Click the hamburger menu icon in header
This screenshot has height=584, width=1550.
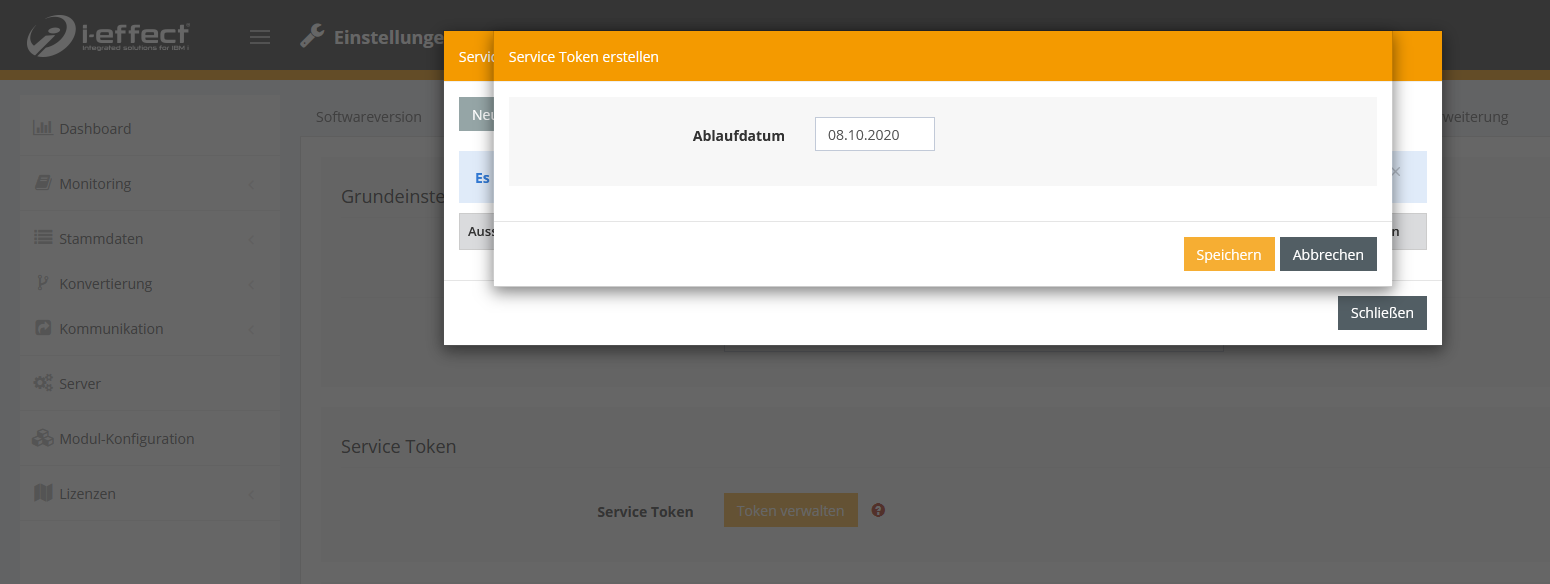tap(260, 37)
